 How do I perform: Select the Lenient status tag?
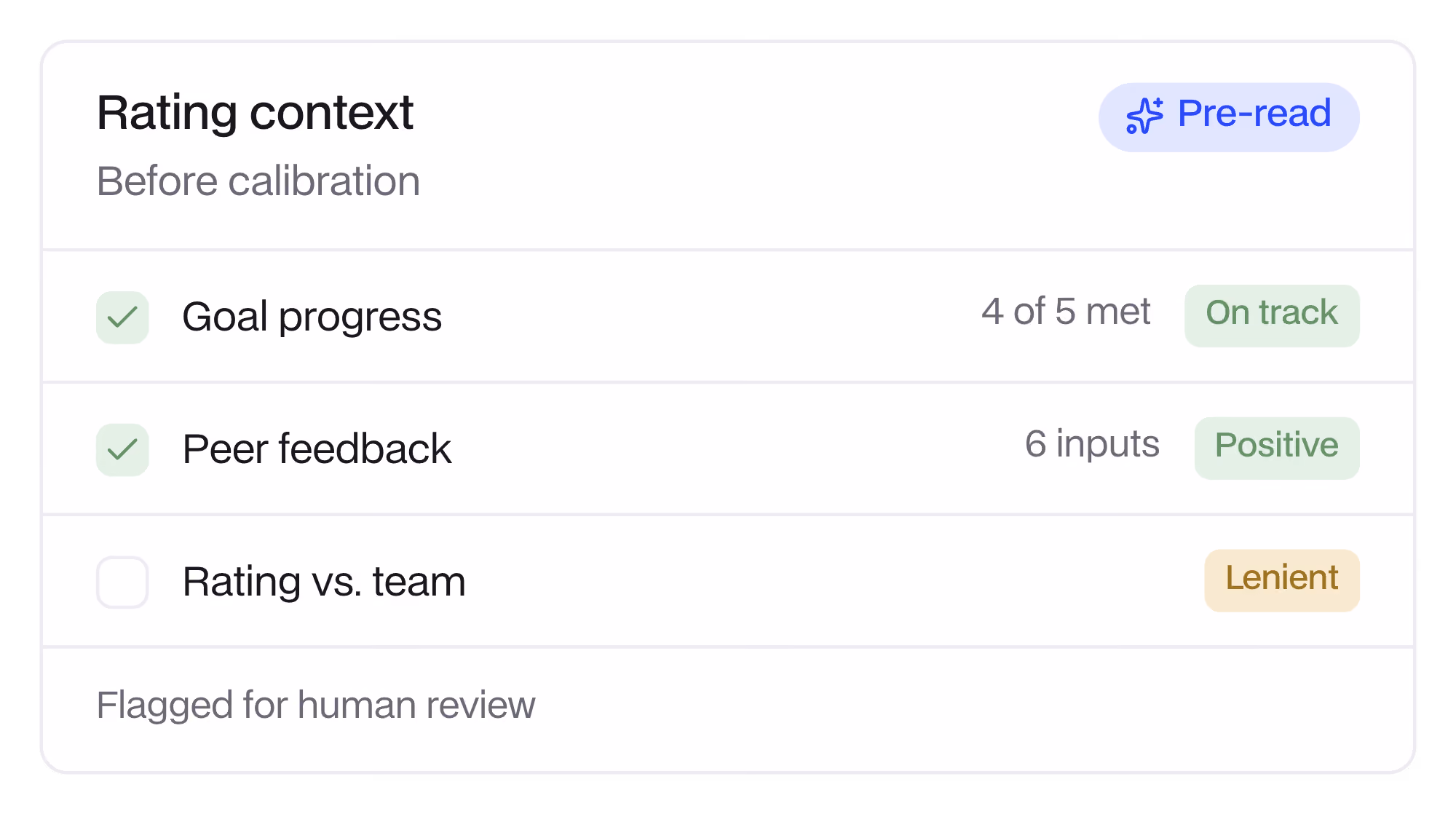[x=1282, y=580]
